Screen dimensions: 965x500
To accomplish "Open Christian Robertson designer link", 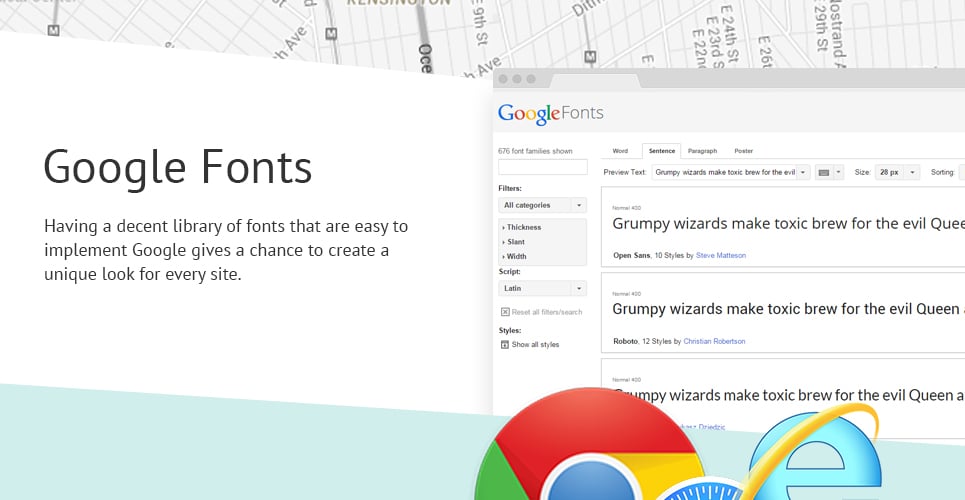I will 715,341.
